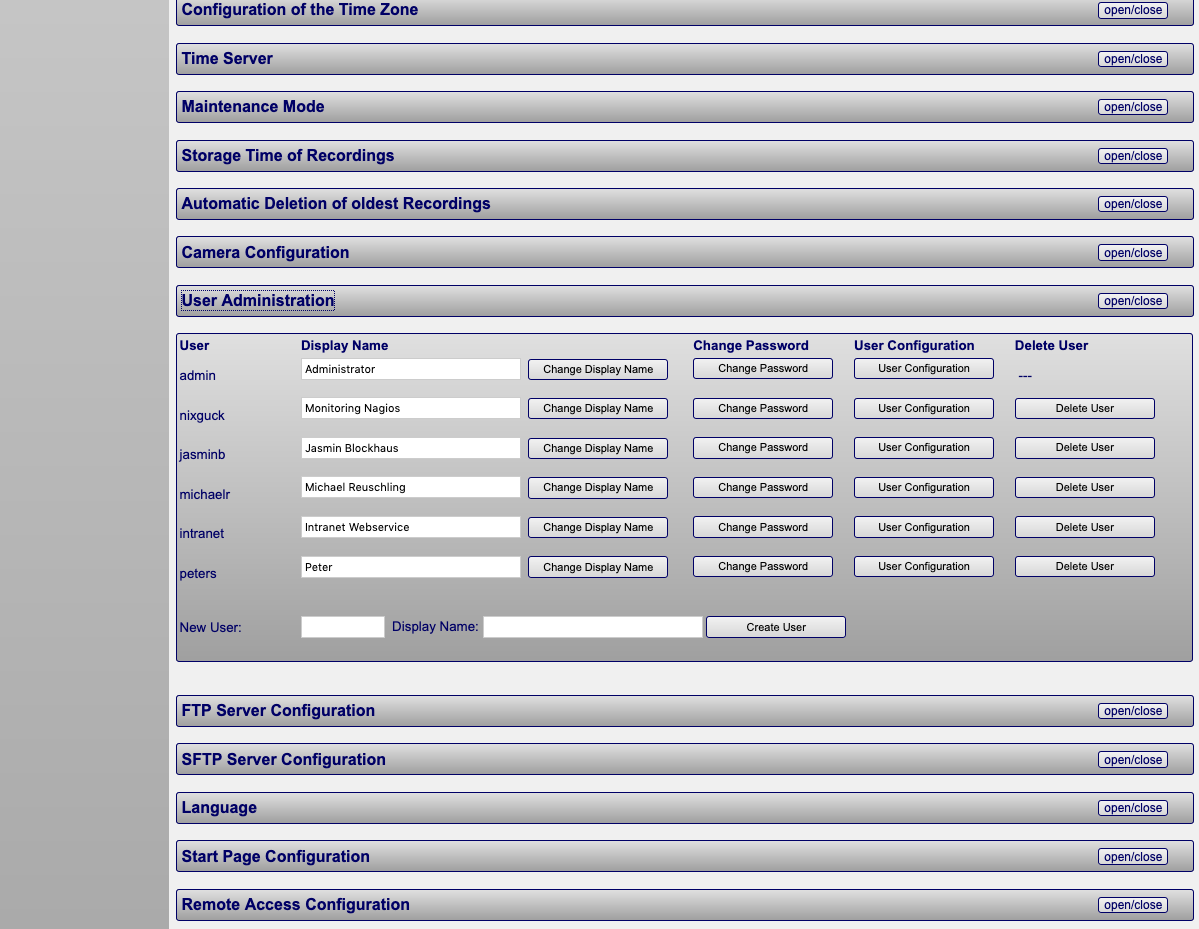Expand Automatic Deletion of oldest Recordings
Screen dimensions: 1199x929
point(1132,204)
